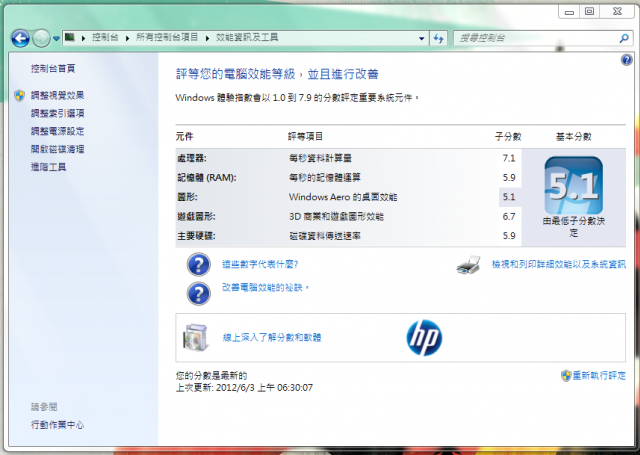Open 調整索引選項 in the sidebar
The image size is (640, 455).
[58, 113]
